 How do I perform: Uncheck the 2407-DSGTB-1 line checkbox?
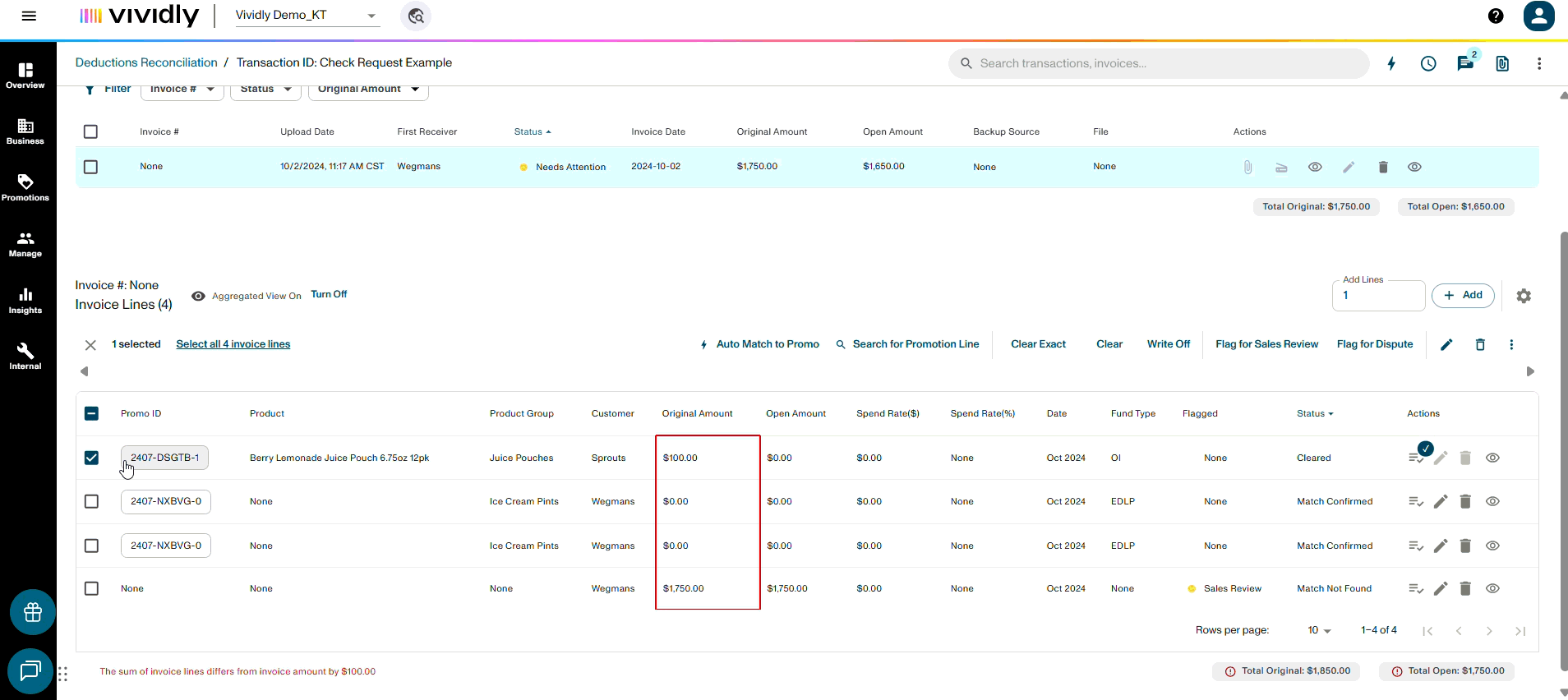click(91, 458)
